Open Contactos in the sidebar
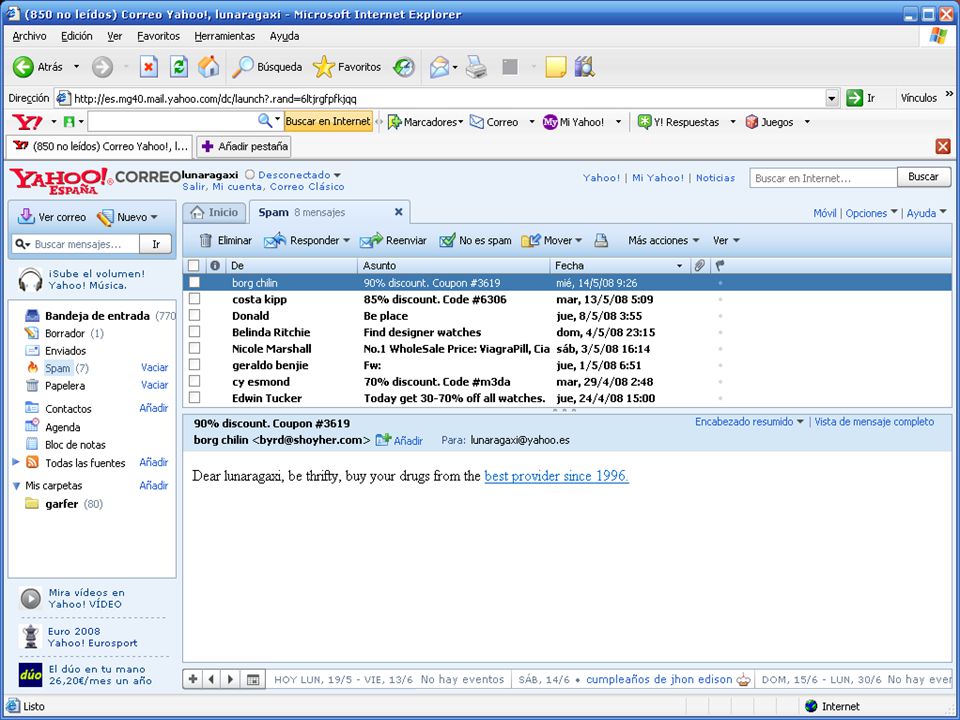 click(x=68, y=408)
